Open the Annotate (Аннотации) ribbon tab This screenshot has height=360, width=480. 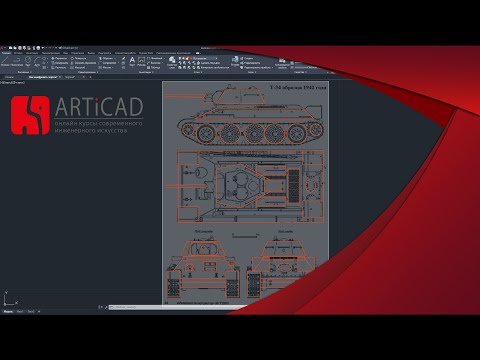(32, 53)
